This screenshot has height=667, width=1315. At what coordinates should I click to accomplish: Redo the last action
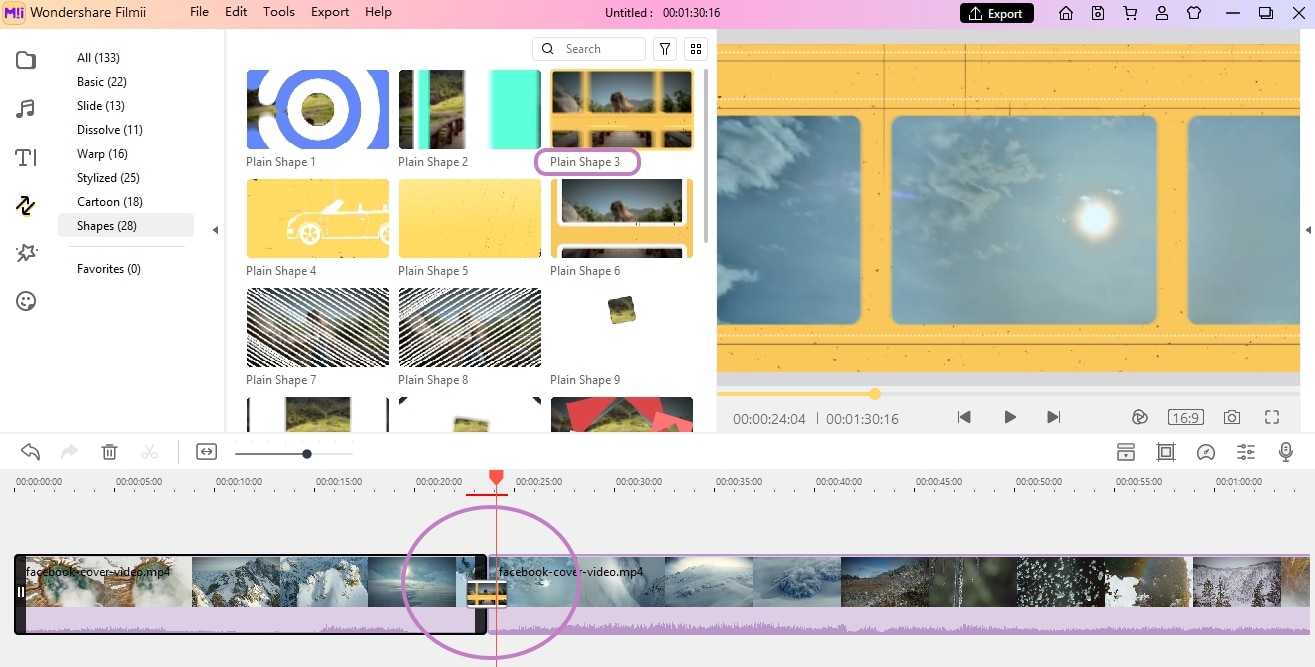tap(70, 452)
